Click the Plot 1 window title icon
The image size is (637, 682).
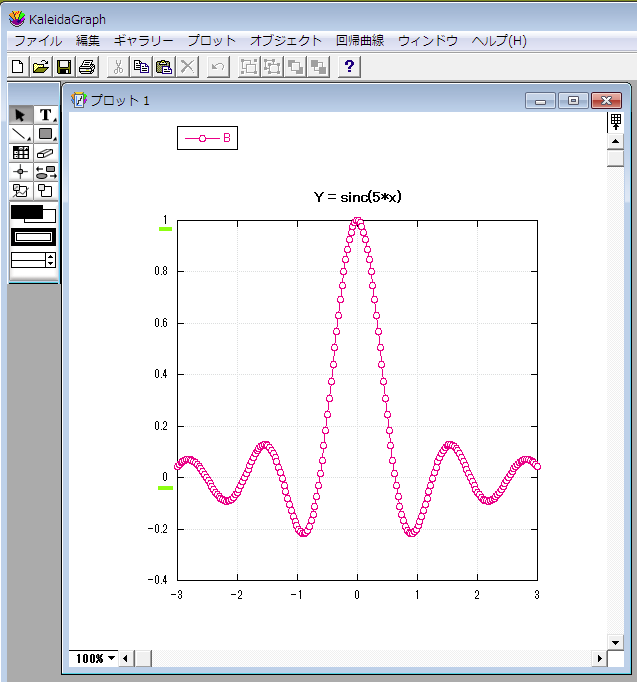coord(79,100)
